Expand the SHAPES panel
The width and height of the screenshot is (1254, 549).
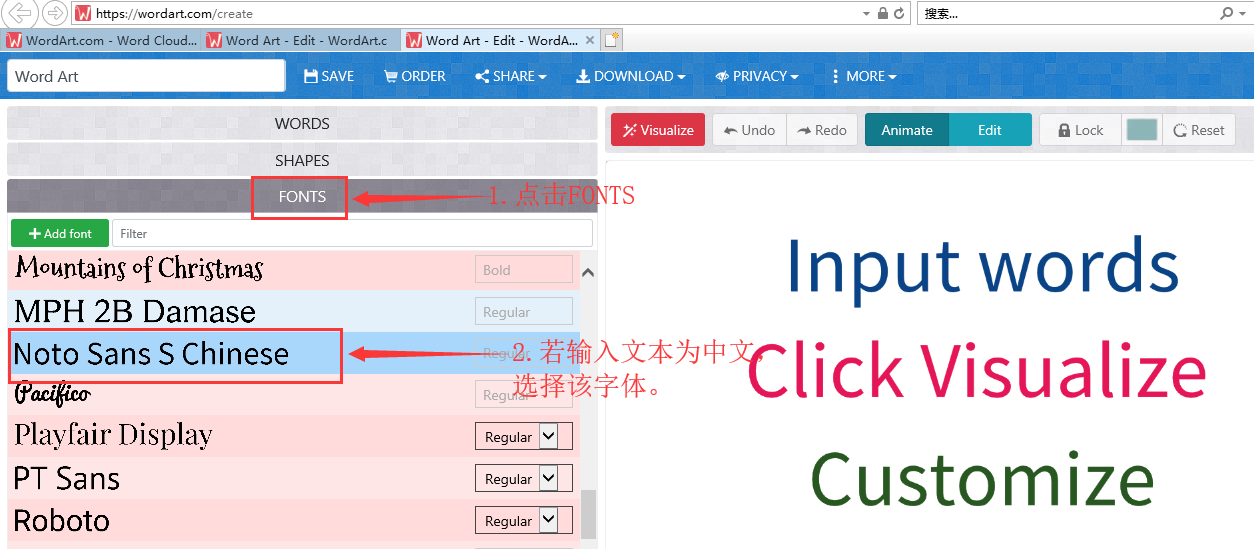coord(302,160)
